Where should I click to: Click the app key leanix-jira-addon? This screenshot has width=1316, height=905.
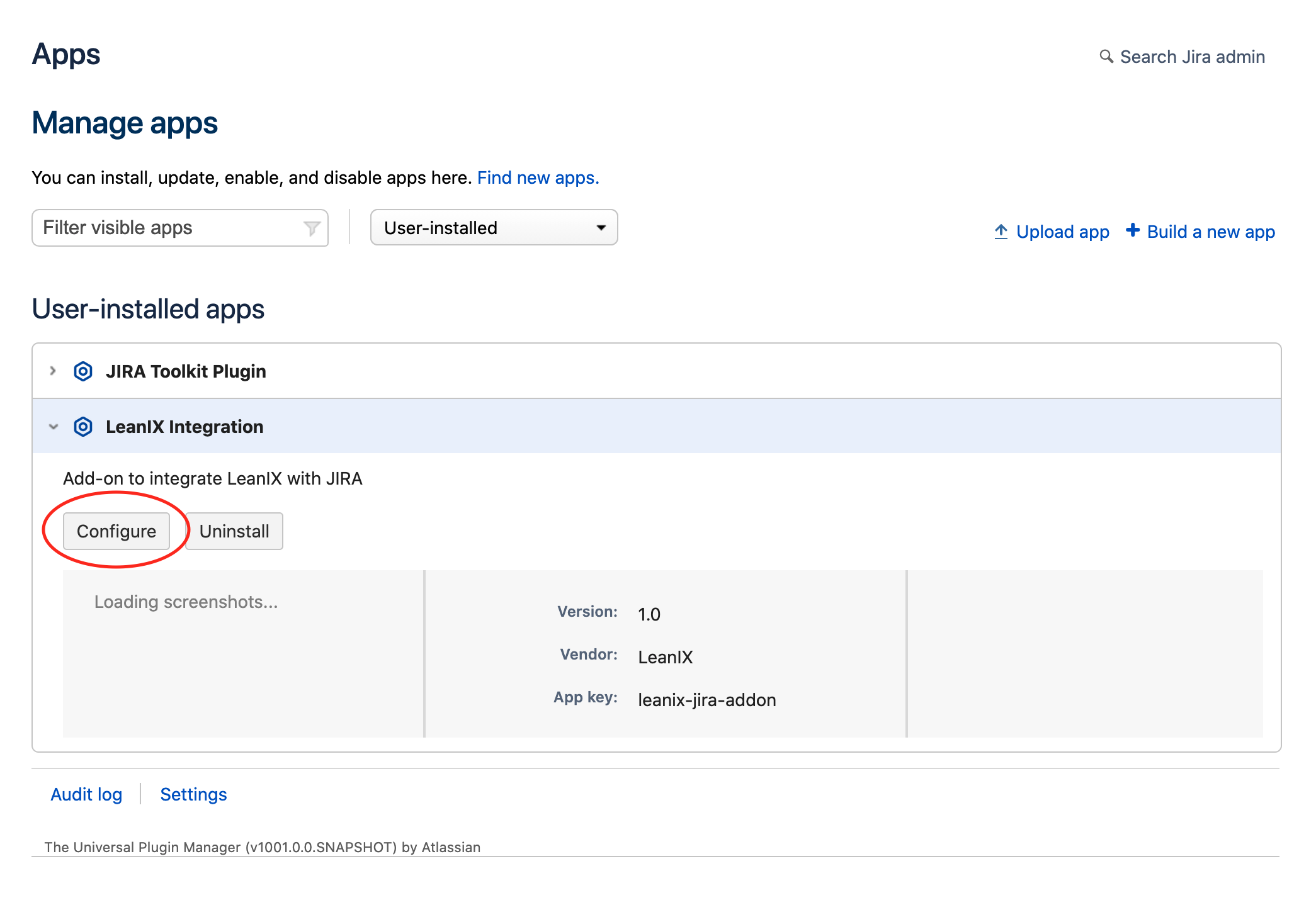coord(707,700)
